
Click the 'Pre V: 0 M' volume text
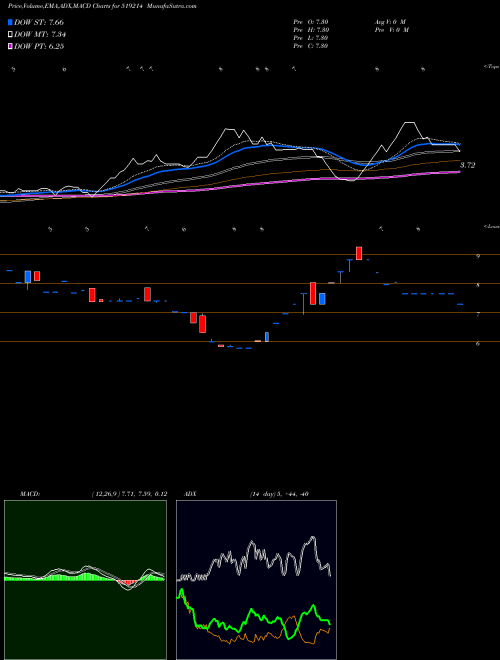click(x=391, y=30)
